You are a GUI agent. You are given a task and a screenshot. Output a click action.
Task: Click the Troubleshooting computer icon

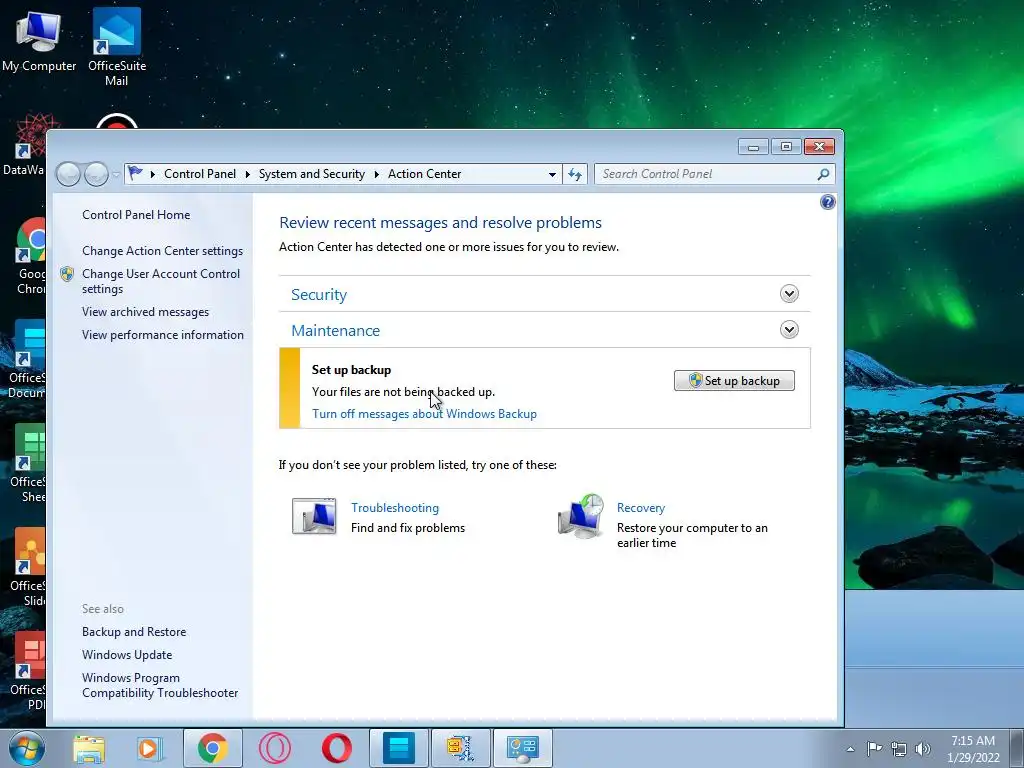coord(314,516)
